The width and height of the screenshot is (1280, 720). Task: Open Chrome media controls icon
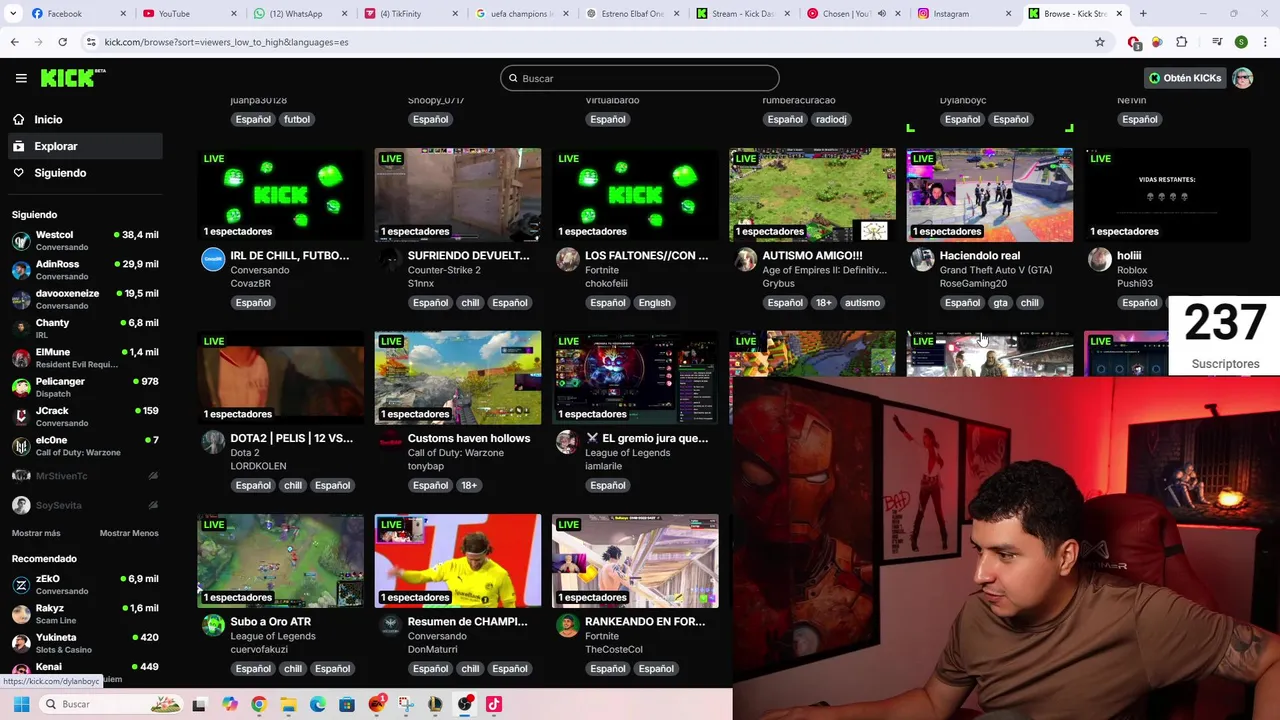[1217, 42]
